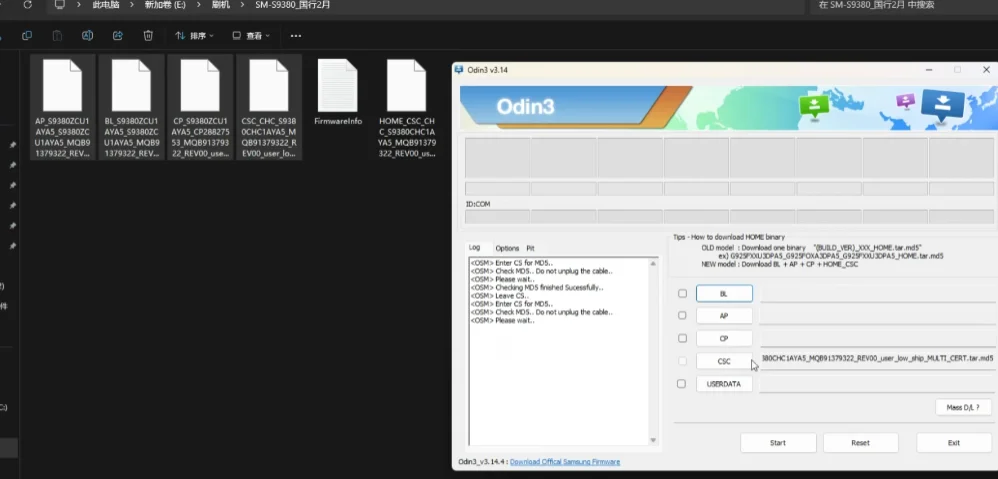Enable the BL checkbox in Odin3
The height and width of the screenshot is (479, 998).
(x=682, y=294)
